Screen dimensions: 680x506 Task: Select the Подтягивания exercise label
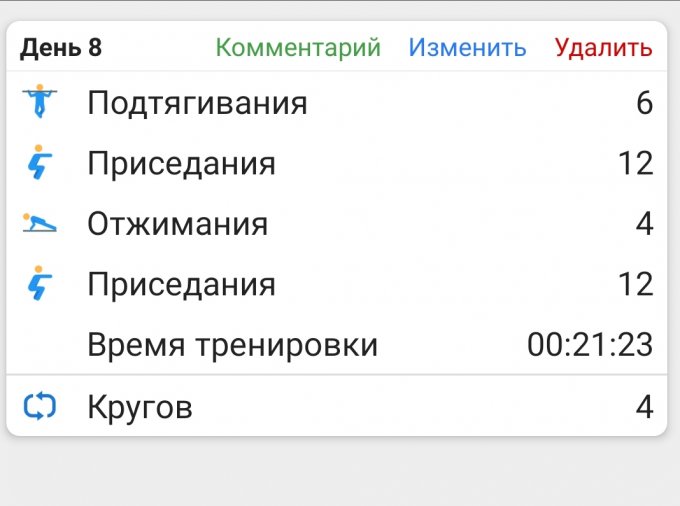[197, 103]
